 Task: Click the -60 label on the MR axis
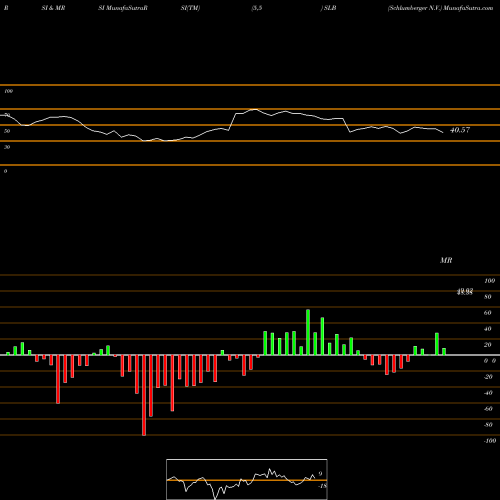point(488,409)
